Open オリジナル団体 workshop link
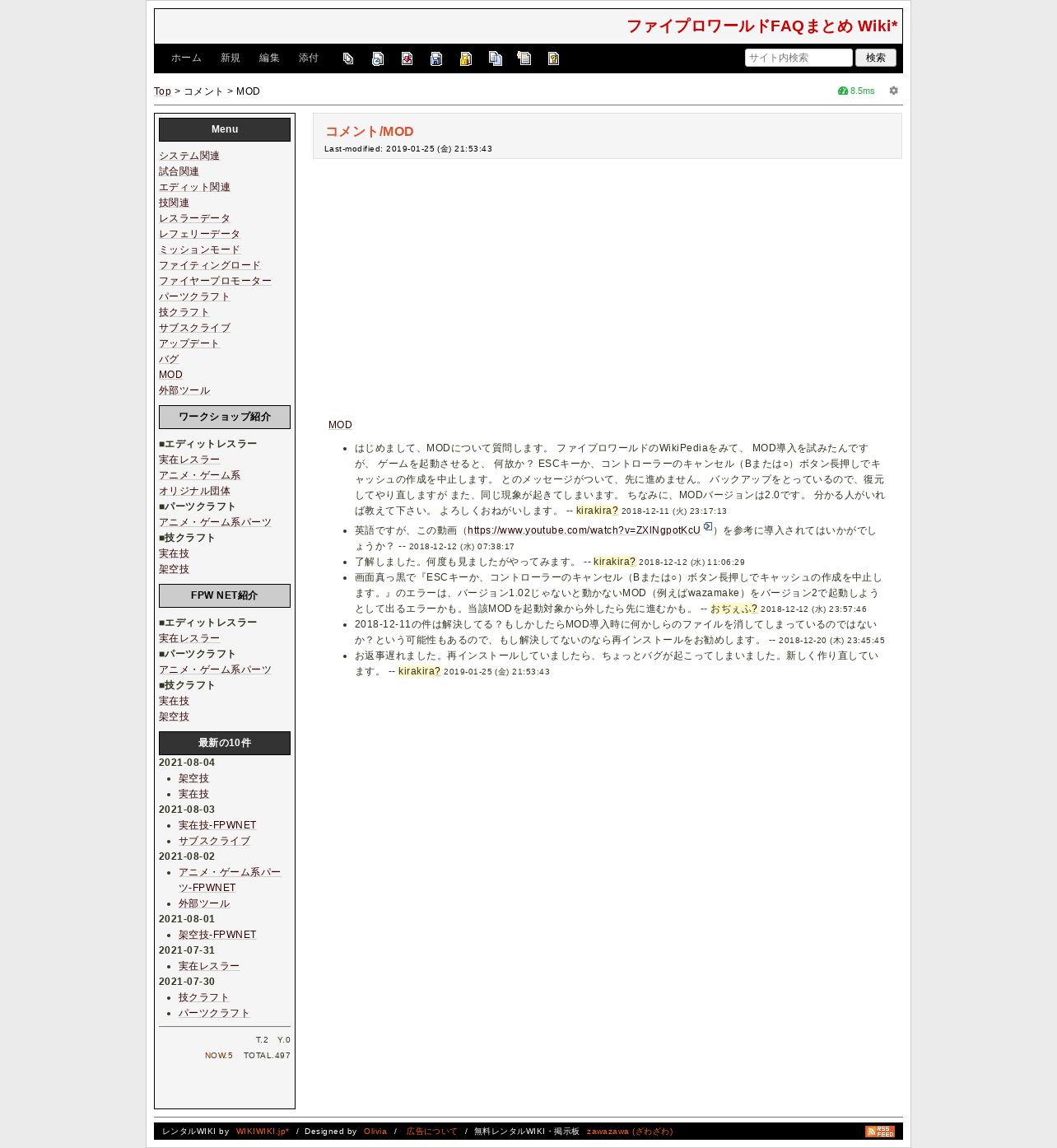 (194, 491)
